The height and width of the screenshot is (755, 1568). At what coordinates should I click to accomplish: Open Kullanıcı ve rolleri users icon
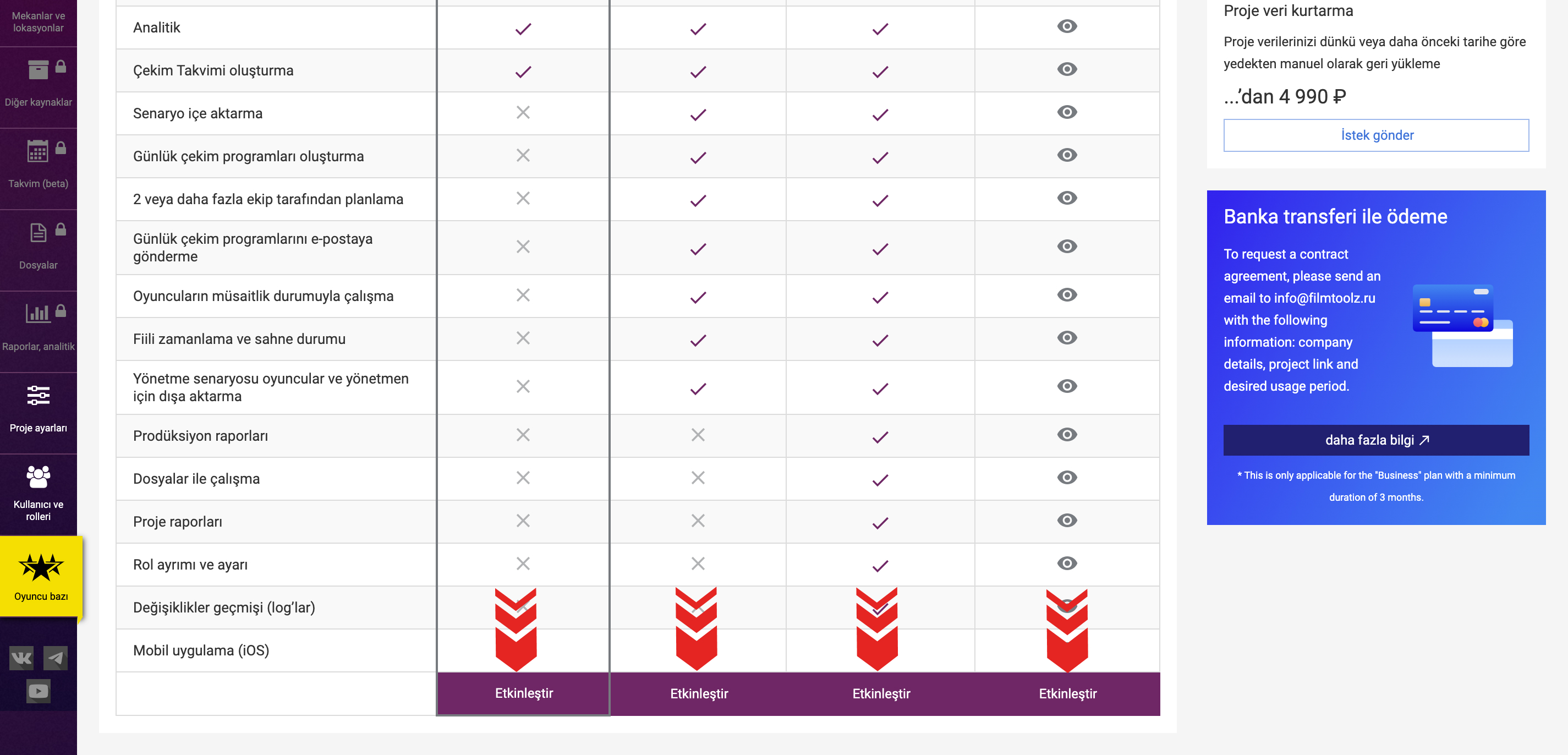39,477
